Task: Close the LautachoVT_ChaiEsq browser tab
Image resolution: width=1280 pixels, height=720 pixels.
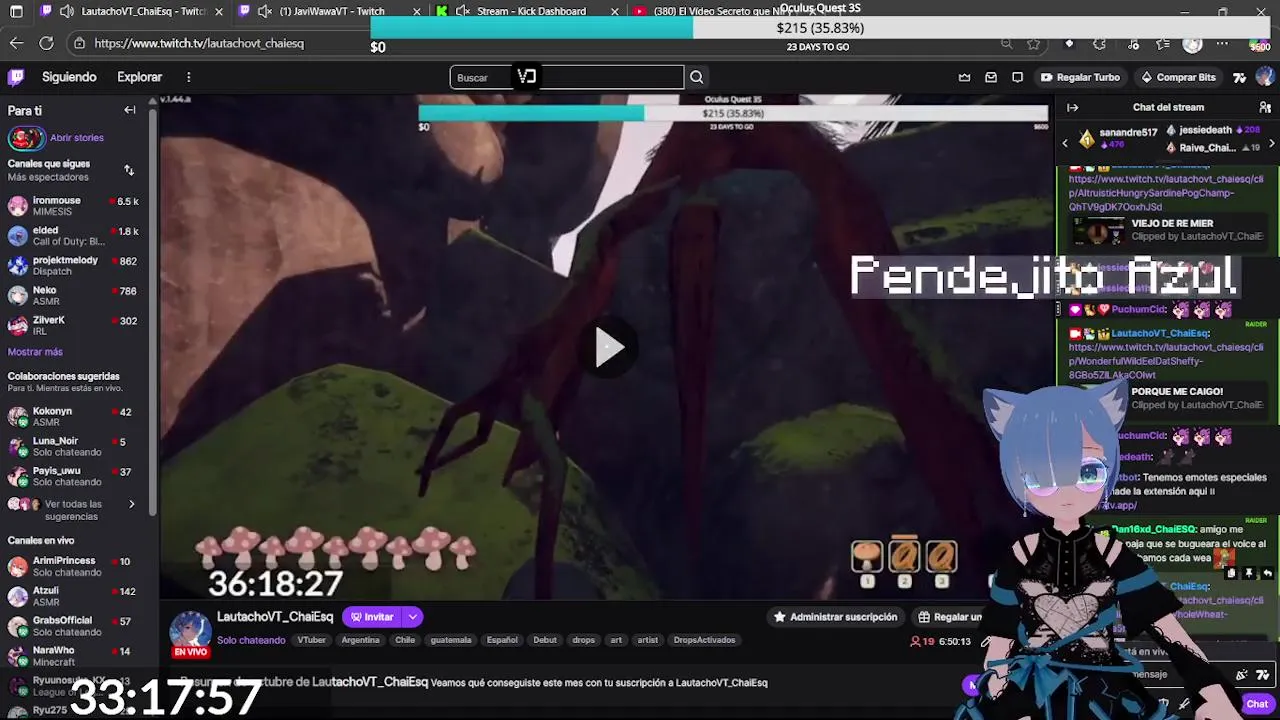Action: [x=219, y=11]
